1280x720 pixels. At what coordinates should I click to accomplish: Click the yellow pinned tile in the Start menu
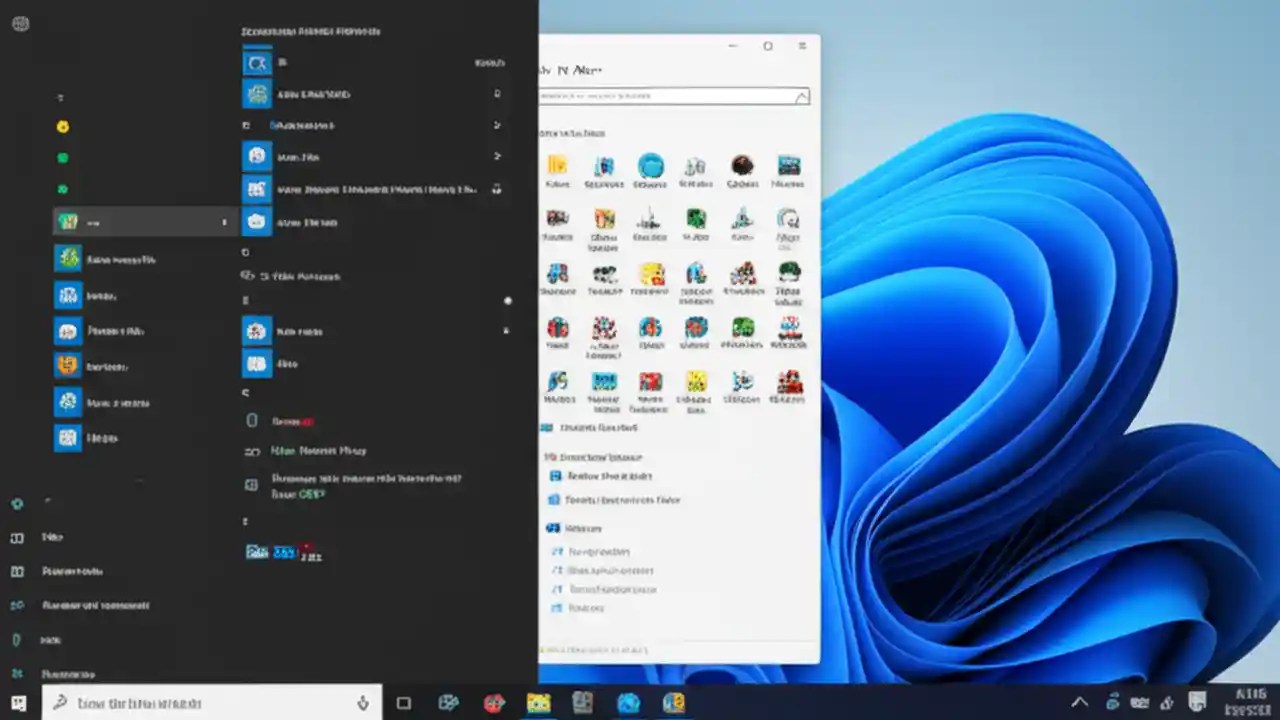(x=63, y=126)
